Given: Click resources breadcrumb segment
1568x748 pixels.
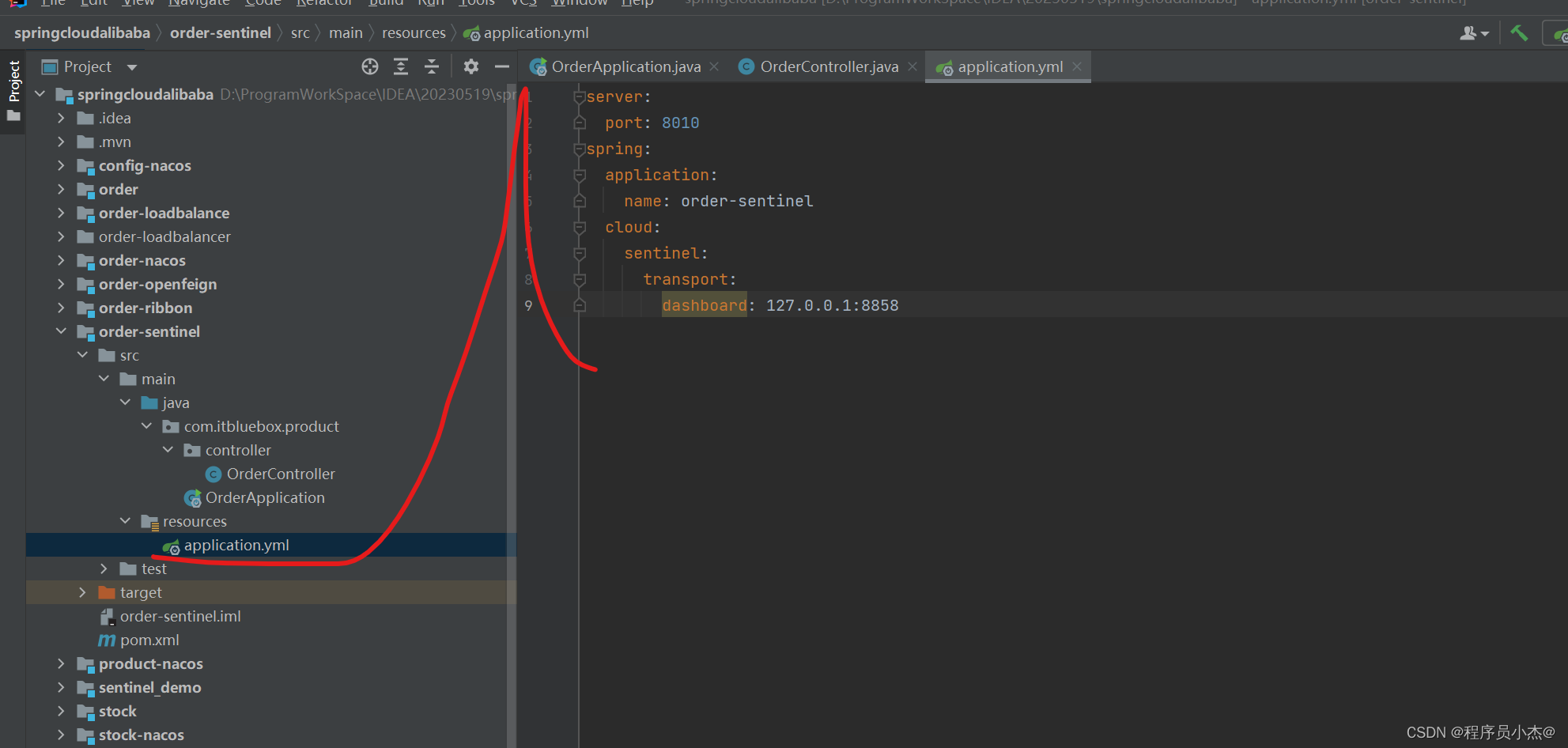Looking at the screenshot, I should (414, 33).
